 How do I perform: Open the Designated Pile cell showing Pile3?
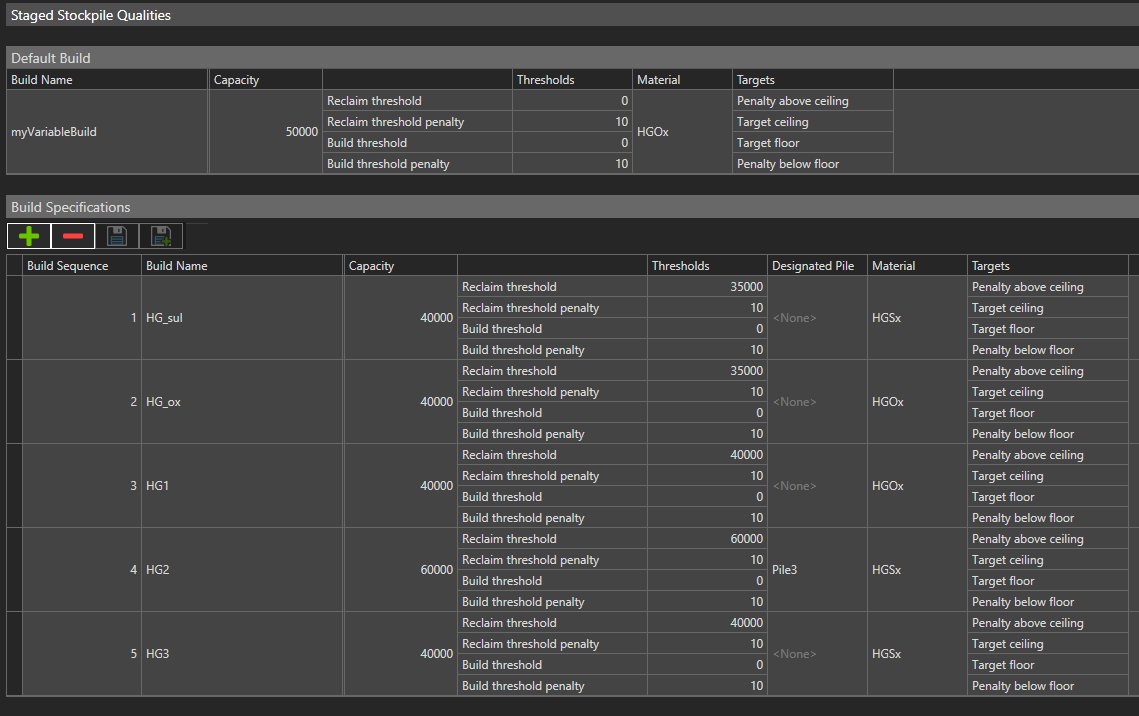point(816,570)
